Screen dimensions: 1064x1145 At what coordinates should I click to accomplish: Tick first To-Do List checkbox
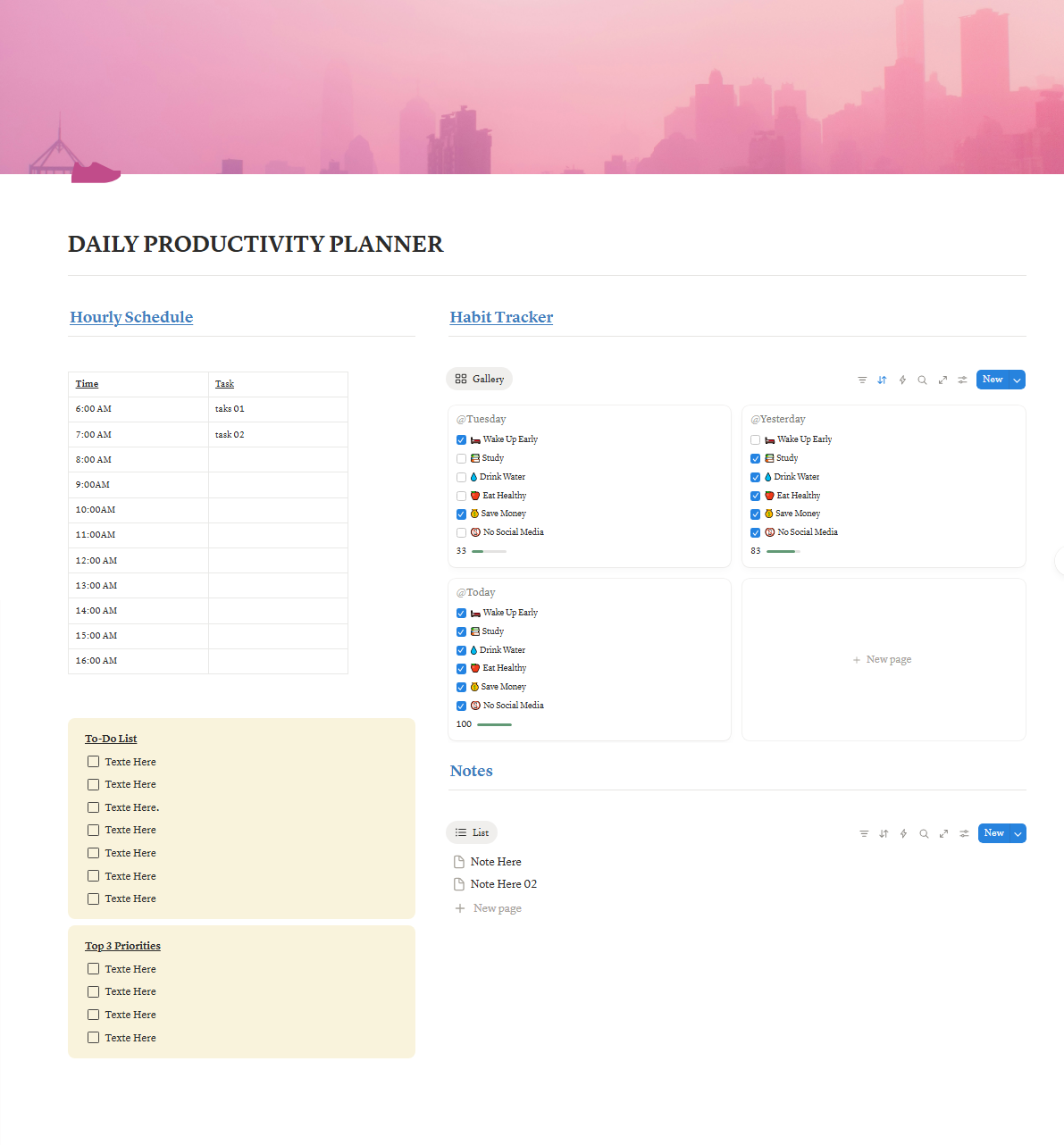coord(93,762)
